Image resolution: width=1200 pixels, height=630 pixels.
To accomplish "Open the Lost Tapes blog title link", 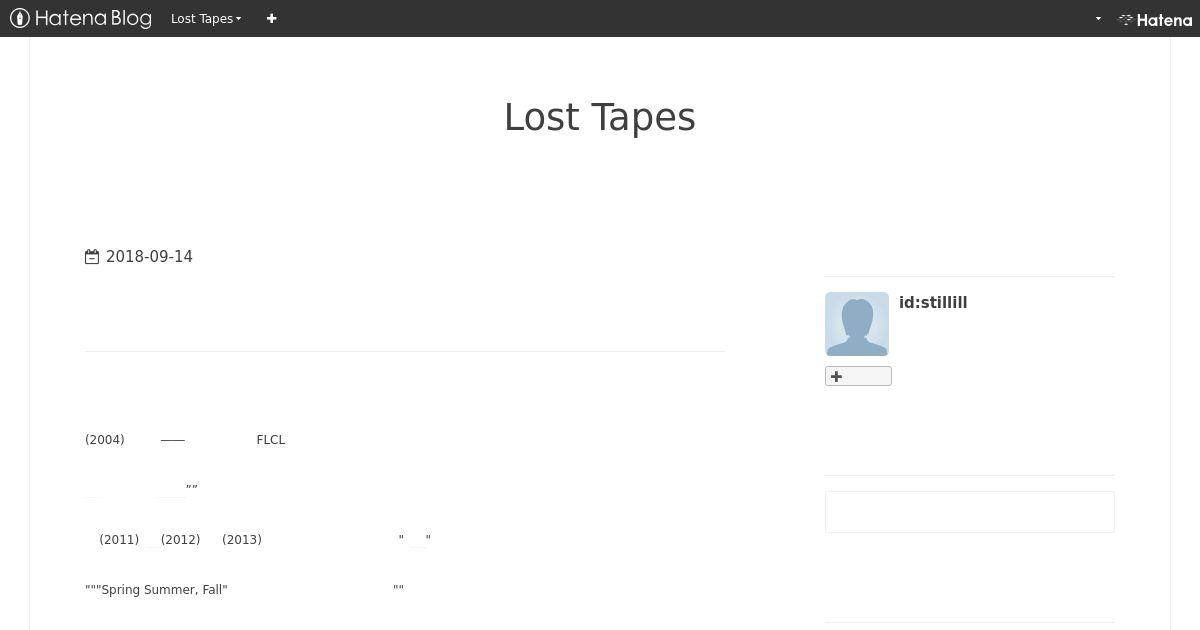I will pyautogui.click(x=600, y=117).
